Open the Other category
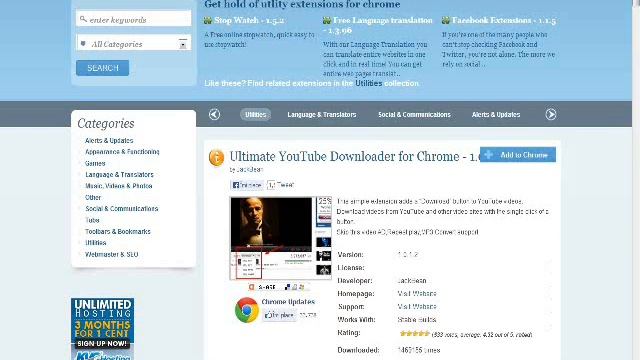The height and width of the screenshot is (360, 640). pos(93,198)
